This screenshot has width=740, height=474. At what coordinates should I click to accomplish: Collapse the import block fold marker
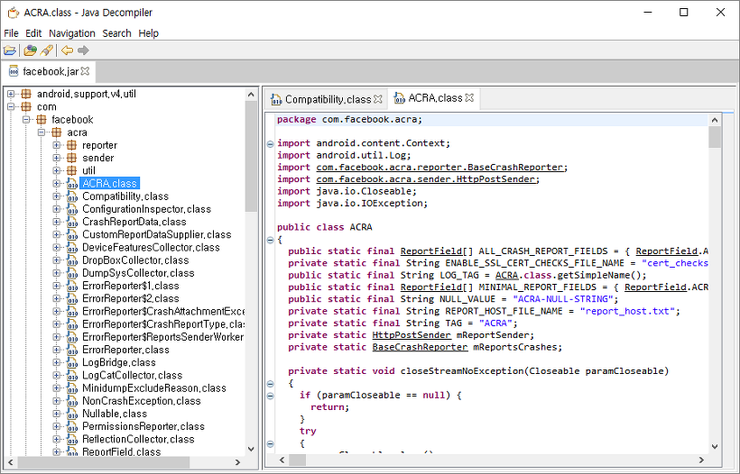270,144
